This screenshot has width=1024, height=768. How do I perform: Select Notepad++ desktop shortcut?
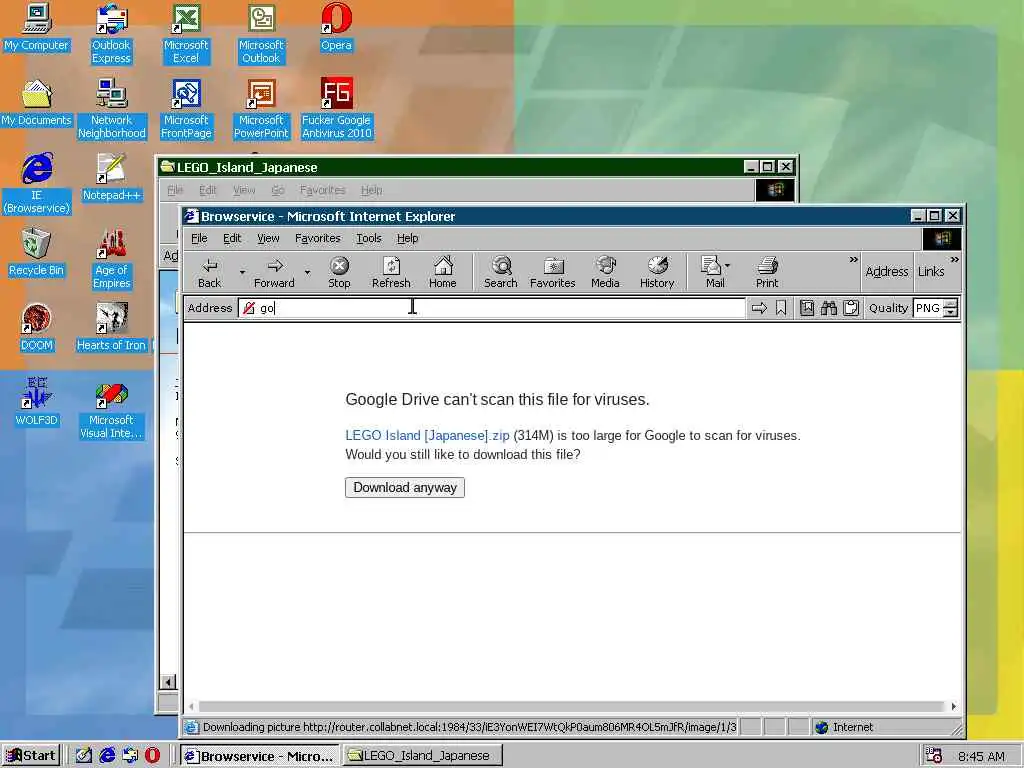(111, 178)
